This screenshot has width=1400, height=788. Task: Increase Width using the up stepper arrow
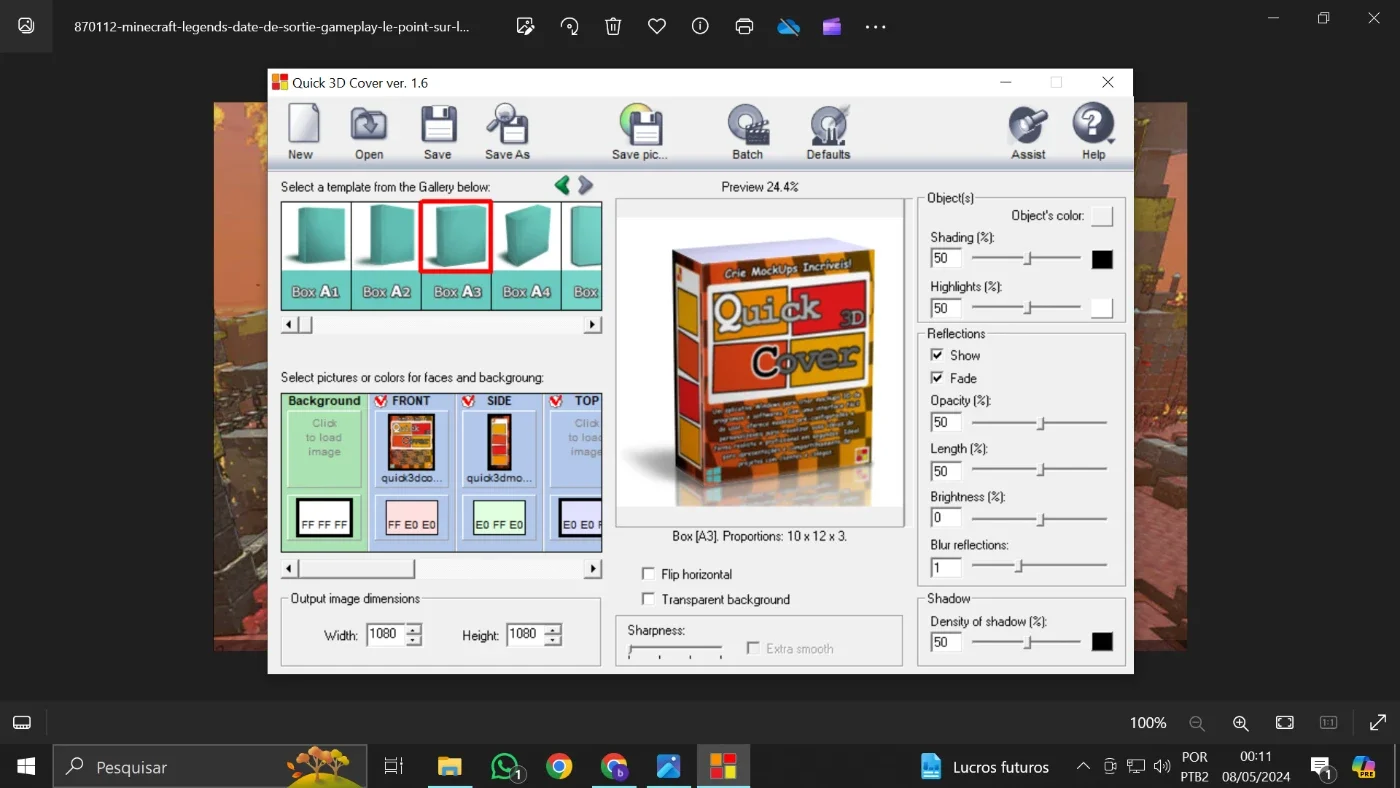[x=414, y=629]
